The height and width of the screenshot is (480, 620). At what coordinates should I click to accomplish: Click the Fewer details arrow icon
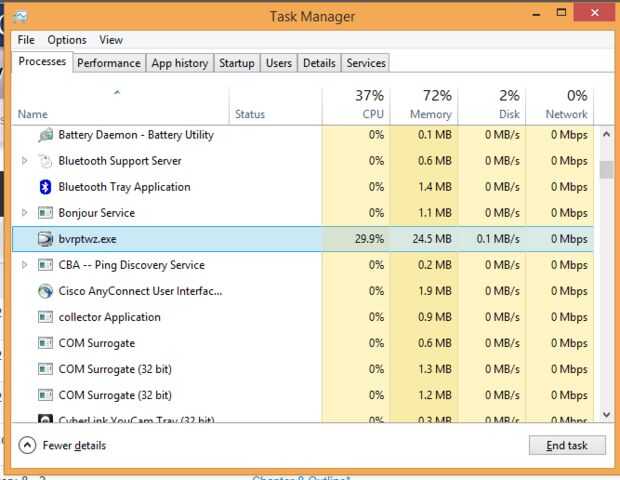(x=27, y=446)
